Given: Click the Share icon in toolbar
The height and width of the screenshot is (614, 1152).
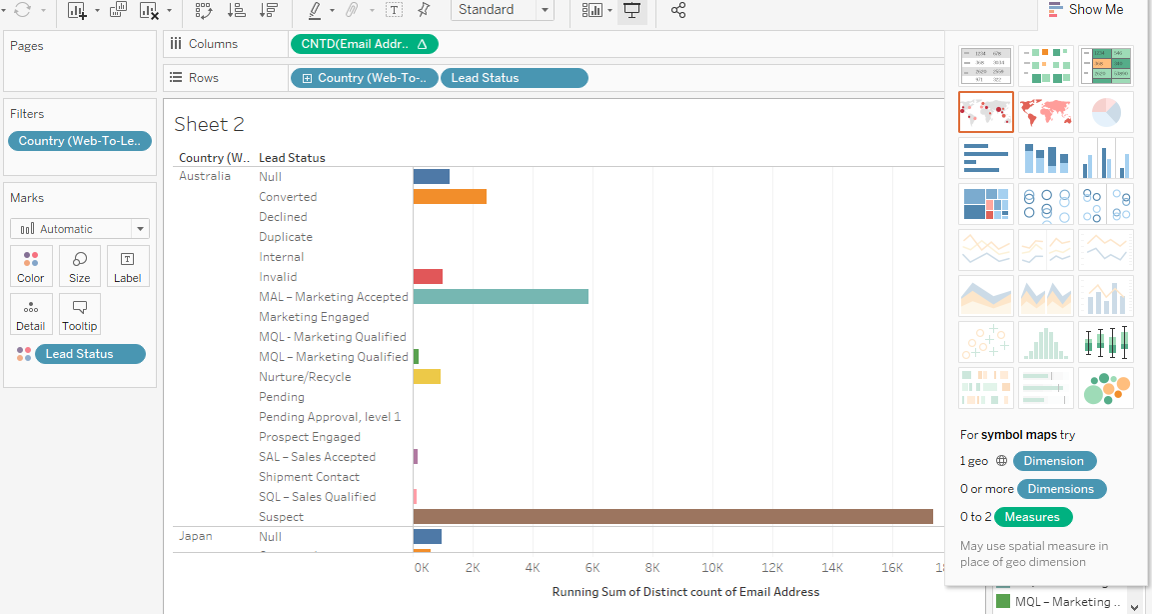Looking at the screenshot, I should click(678, 11).
